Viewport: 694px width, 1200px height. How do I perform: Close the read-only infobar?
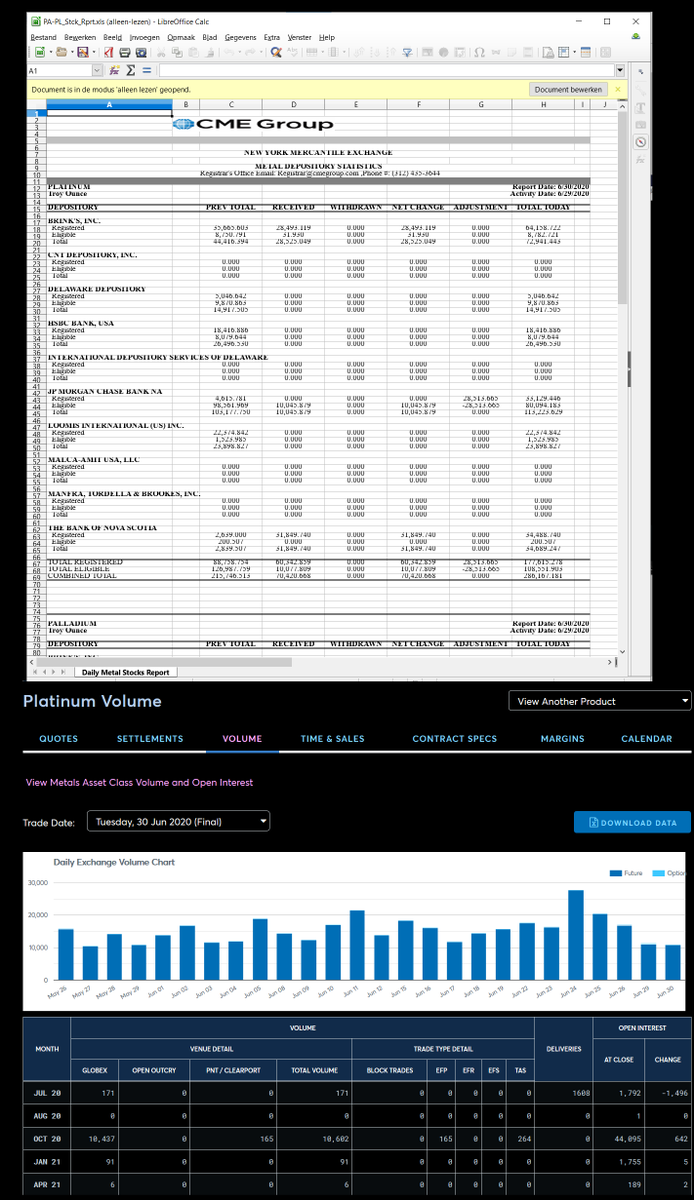[x=618, y=89]
